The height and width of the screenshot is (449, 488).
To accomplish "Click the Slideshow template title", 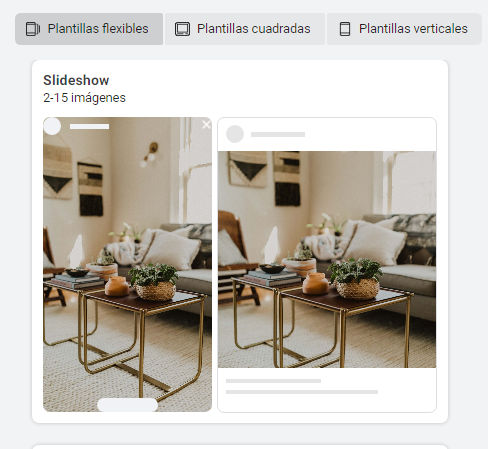I will coord(76,80).
